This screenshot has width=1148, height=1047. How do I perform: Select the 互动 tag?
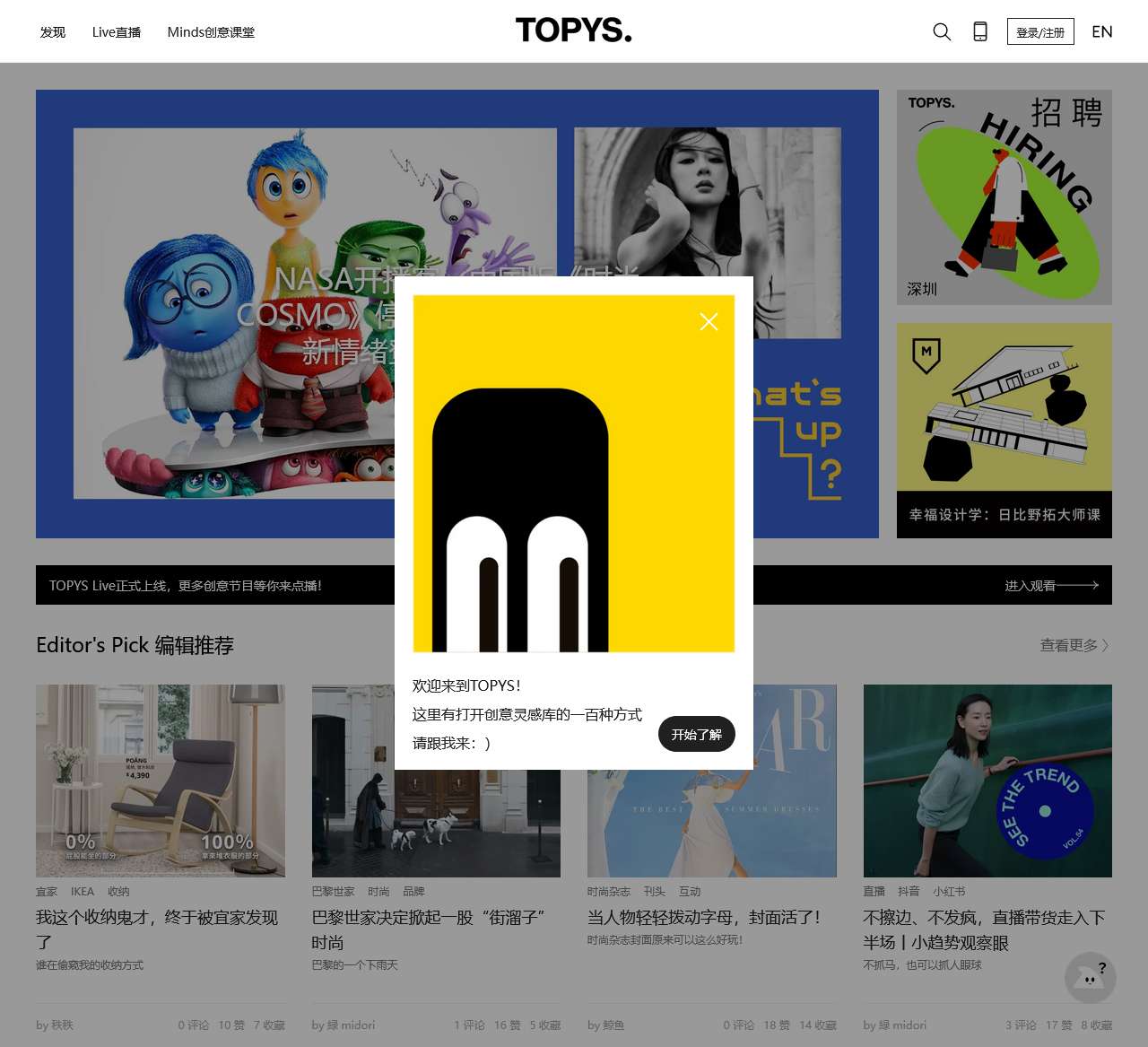click(x=690, y=892)
